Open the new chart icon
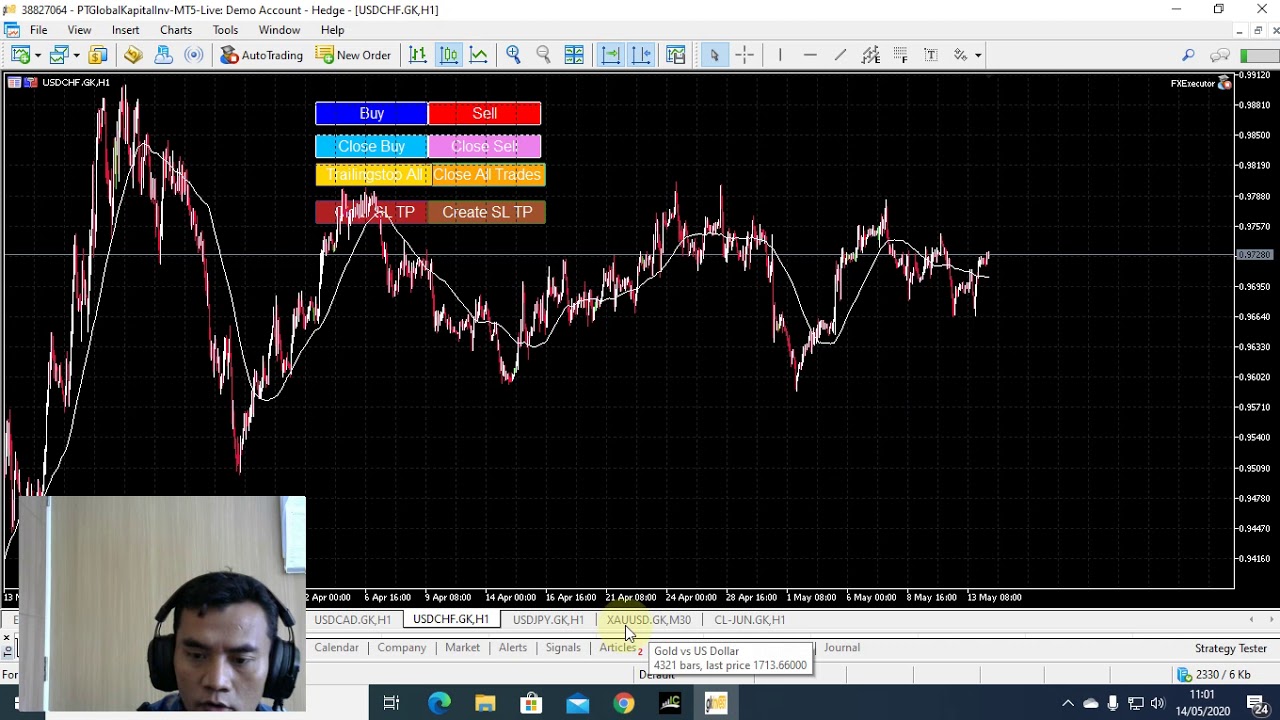Viewport: 1280px width, 720px height. coord(19,55)
